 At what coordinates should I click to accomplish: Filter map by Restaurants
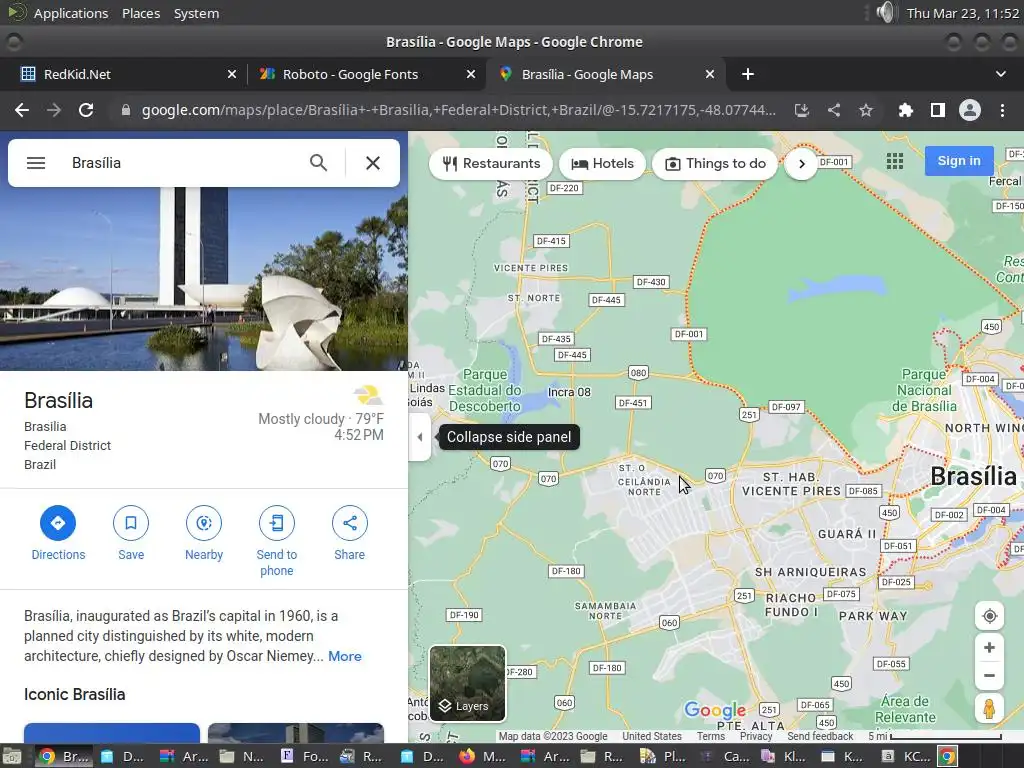click(x=491, y=163)
